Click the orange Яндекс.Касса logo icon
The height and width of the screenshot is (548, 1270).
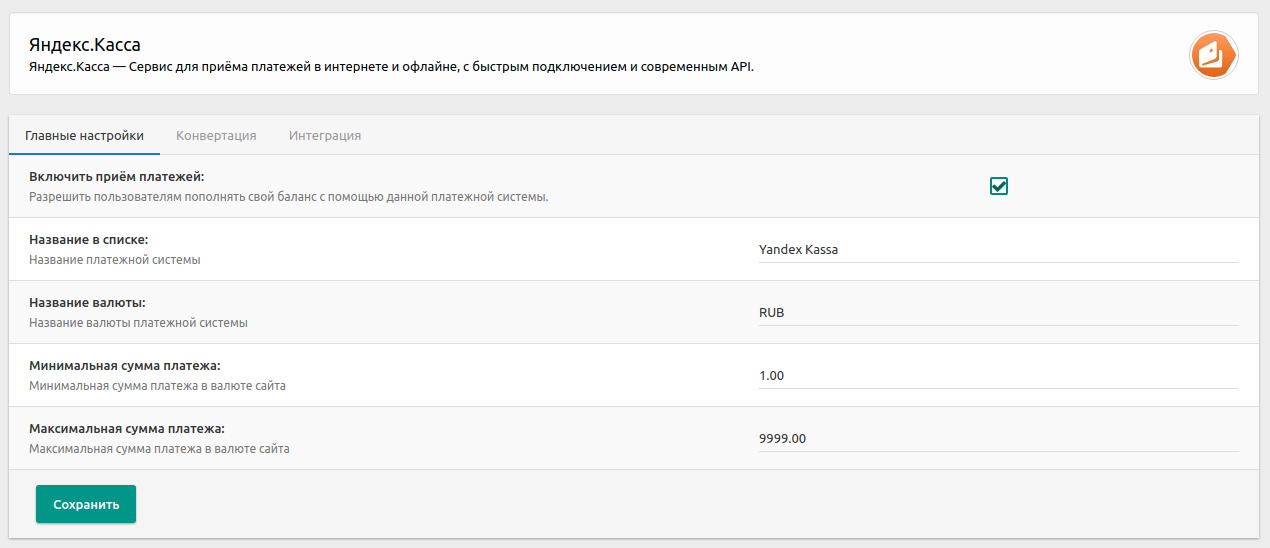(x=1213, y=54)
